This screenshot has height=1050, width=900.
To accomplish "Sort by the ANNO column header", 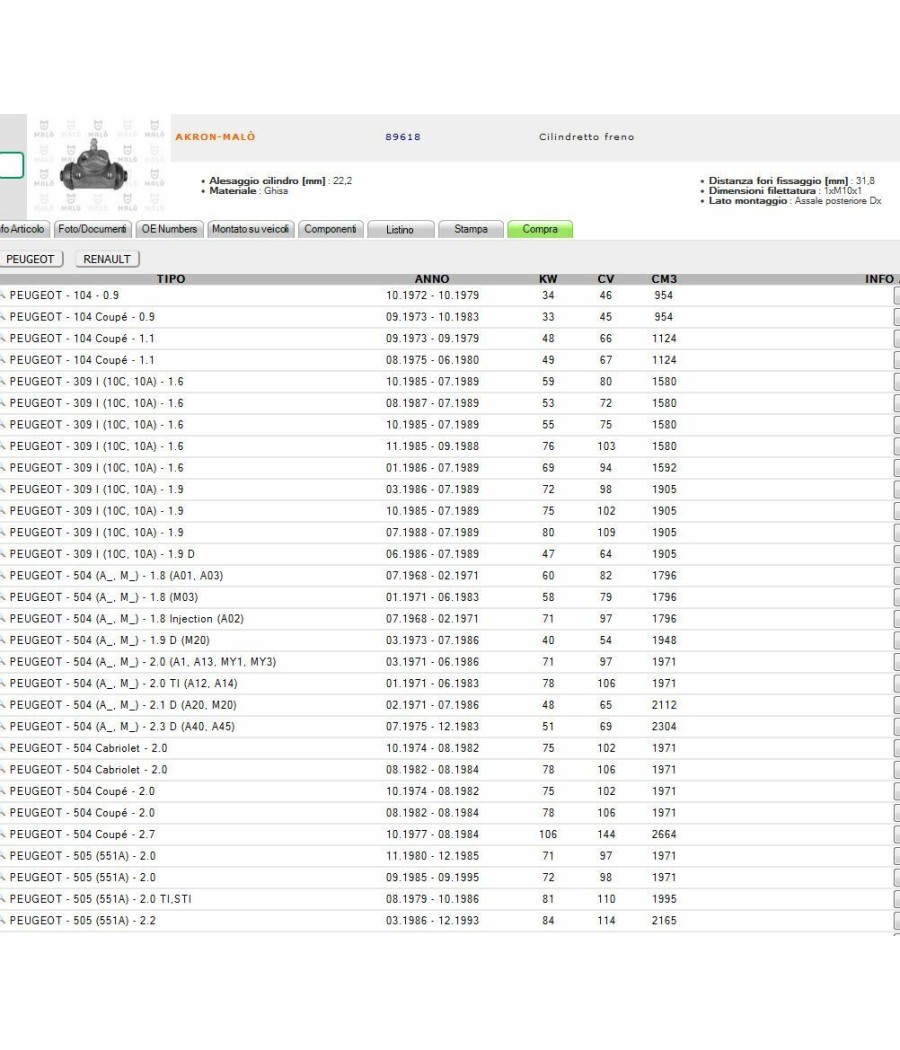I will (432, 279).
